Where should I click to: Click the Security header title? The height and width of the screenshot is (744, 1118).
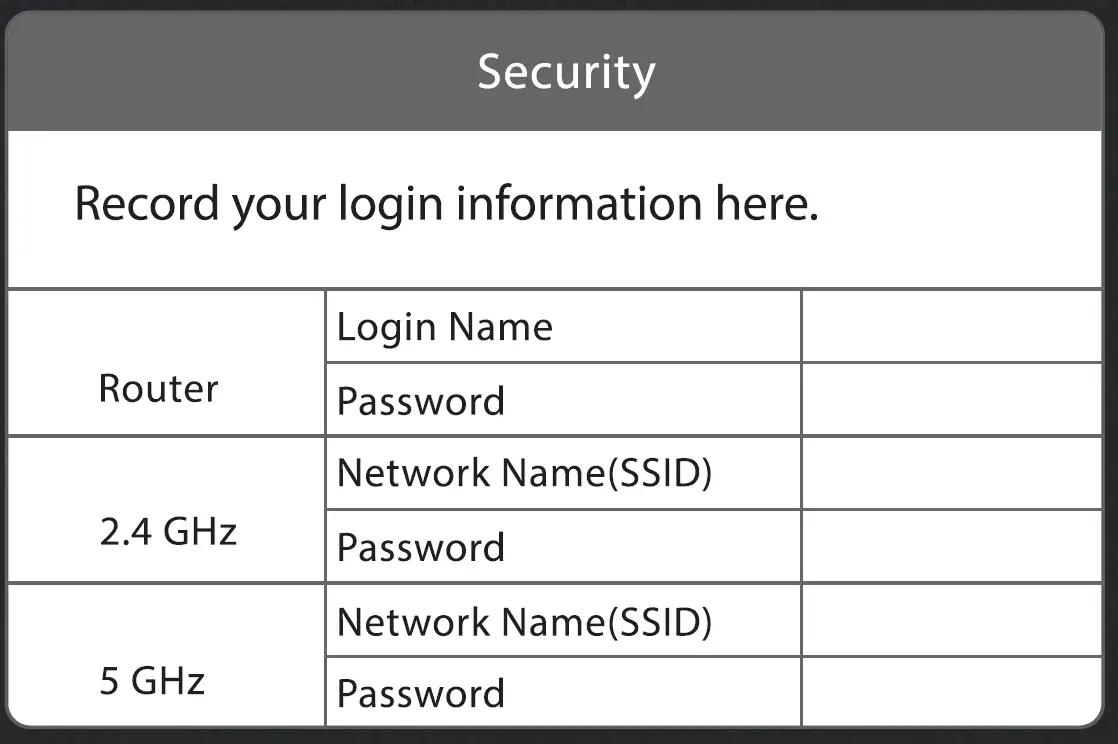pos(566,73)
